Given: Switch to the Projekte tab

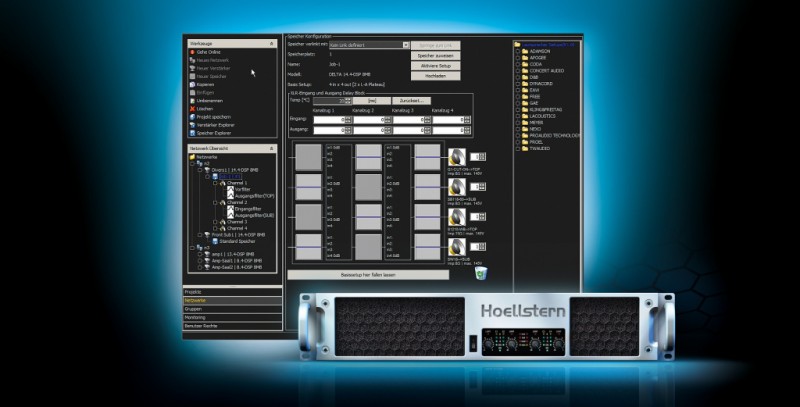Looking at the screenshot, I should click(232, 292).
